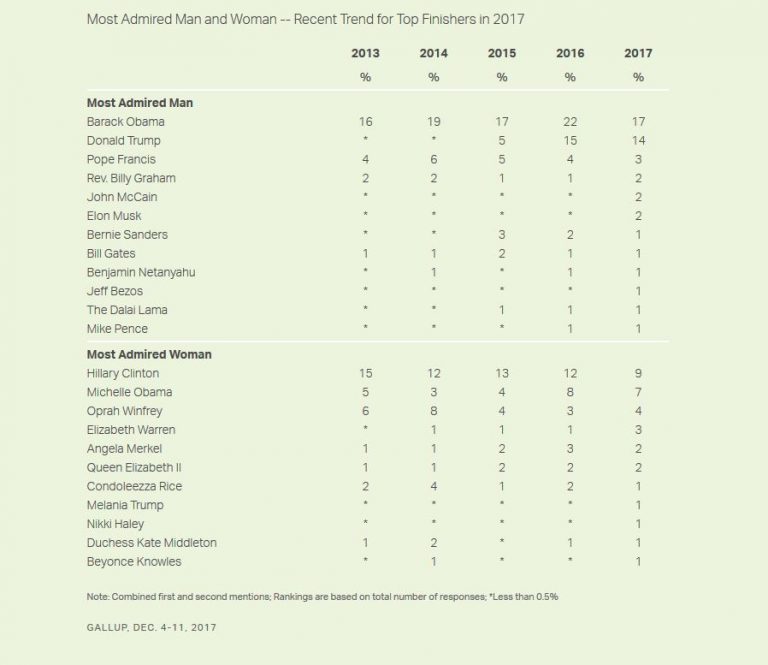Click the Elon Musk row label
The image size is (768, 665).
pyautogui.click(x=114, y=215)
